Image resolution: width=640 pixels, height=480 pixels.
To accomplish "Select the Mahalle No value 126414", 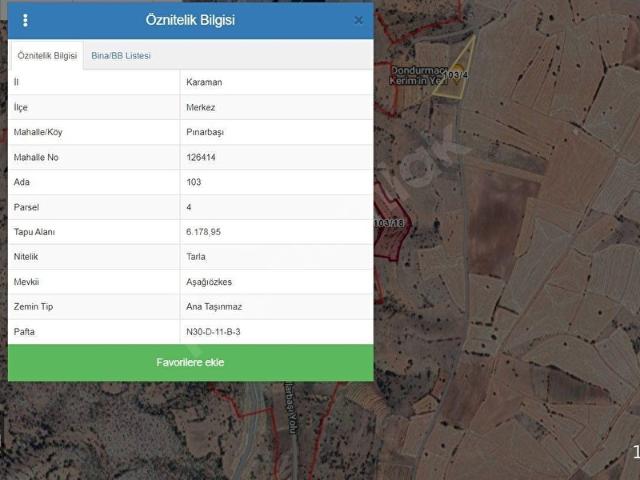I will point(201,157).
